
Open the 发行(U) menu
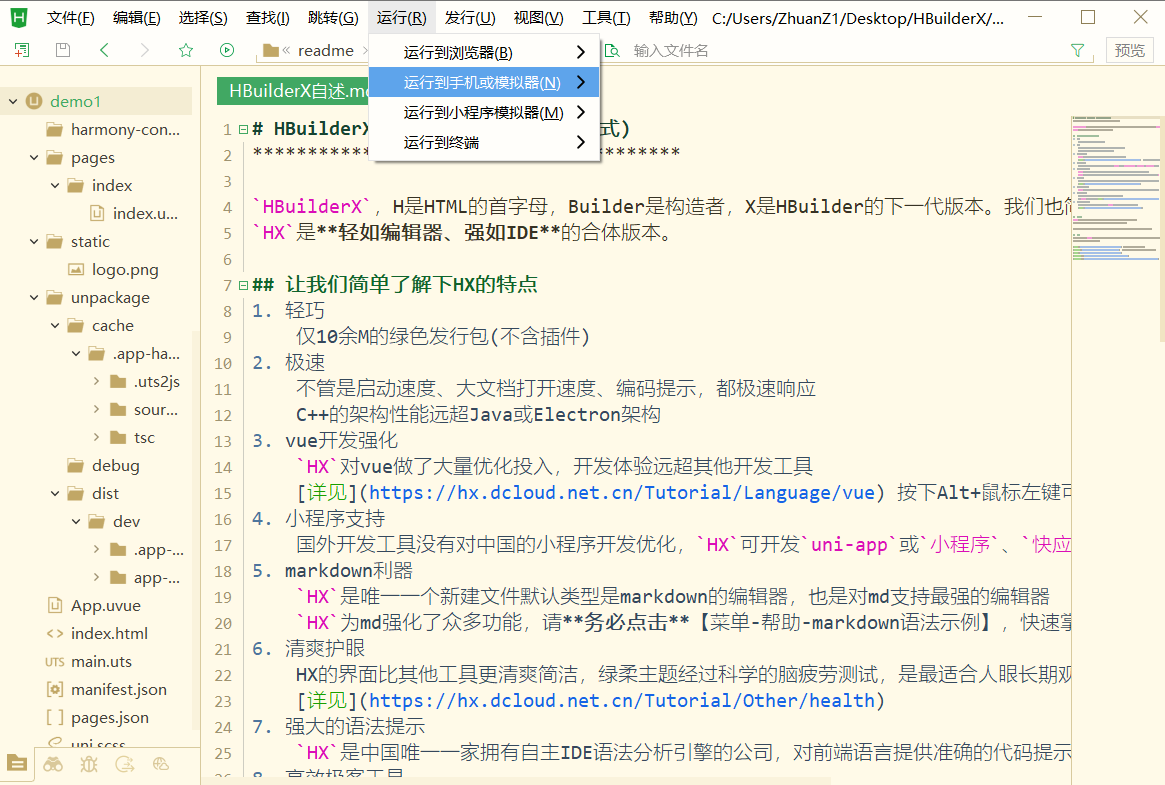pyautogui.click(x=470, y=18)
